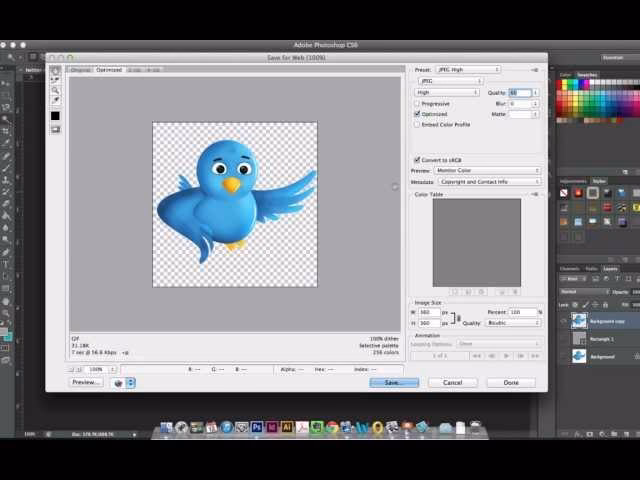
Task: Select the Hand tool in Save for Web
Action: (55, 71)
